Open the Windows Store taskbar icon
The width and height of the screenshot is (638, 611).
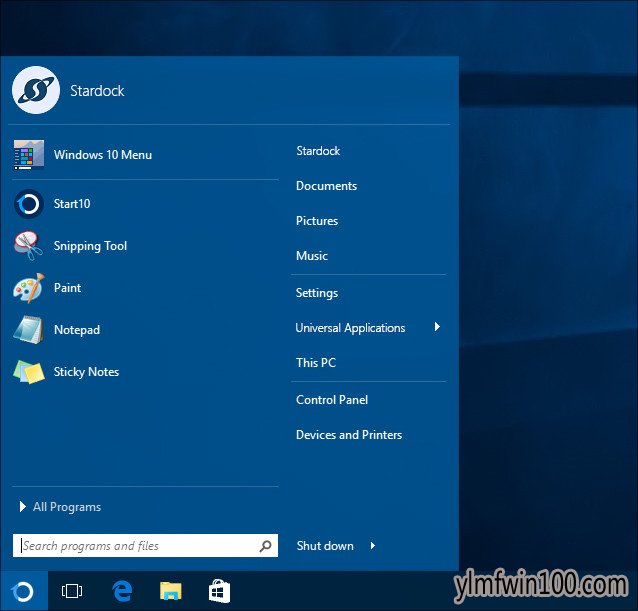pyautogui.click(x=219, y=591)
